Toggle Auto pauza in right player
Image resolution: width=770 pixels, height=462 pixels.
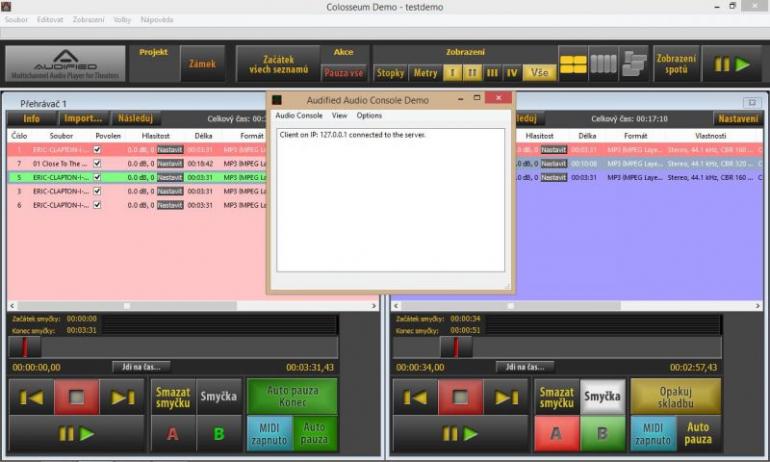point(698,434)
